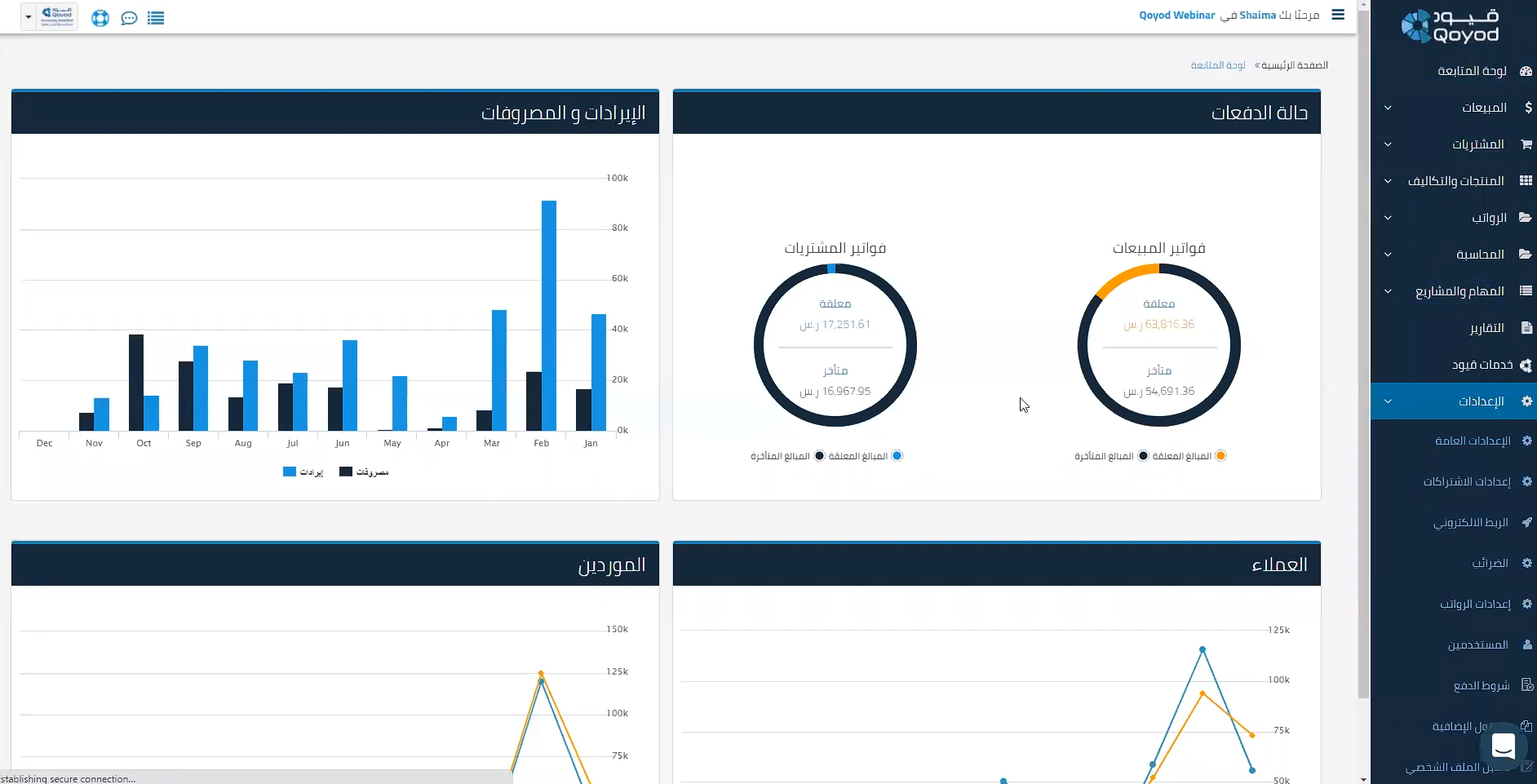This screenshot has height=784, width=1537.
Task: Open the organization dropdown arrow near logo
Action: [x=29, y=16]
